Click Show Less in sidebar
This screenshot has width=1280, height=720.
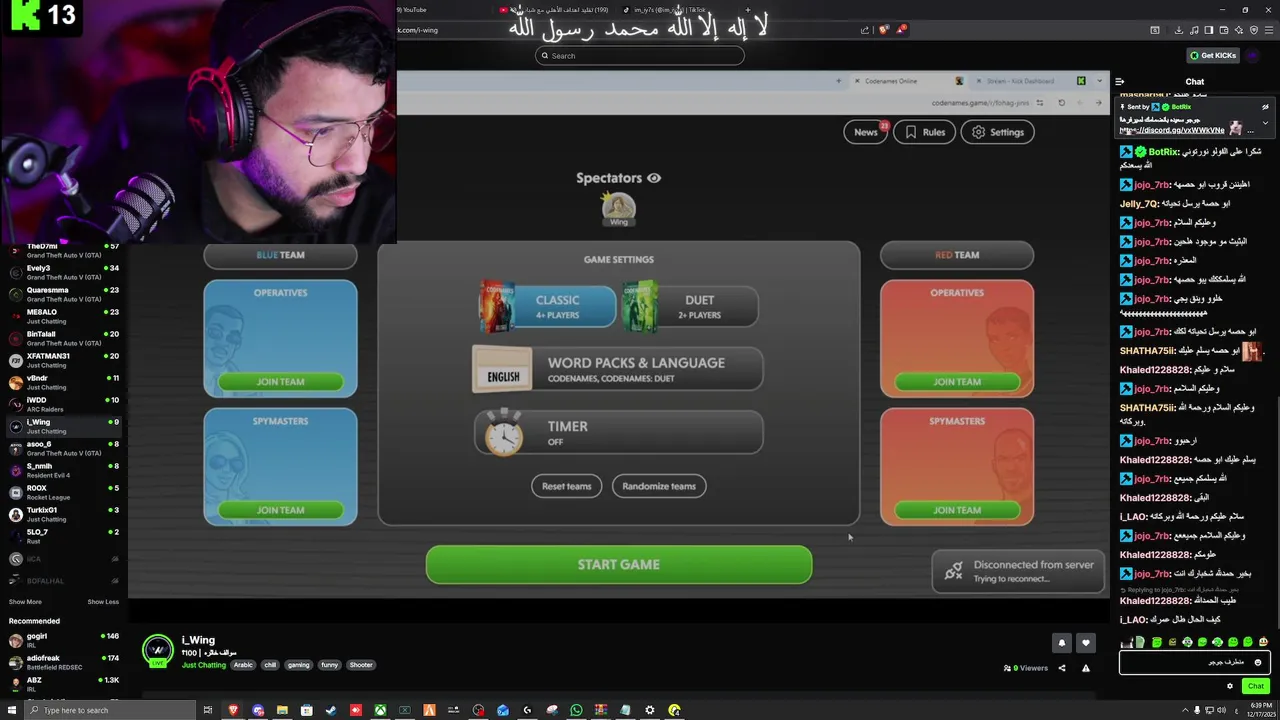[103, 602]
